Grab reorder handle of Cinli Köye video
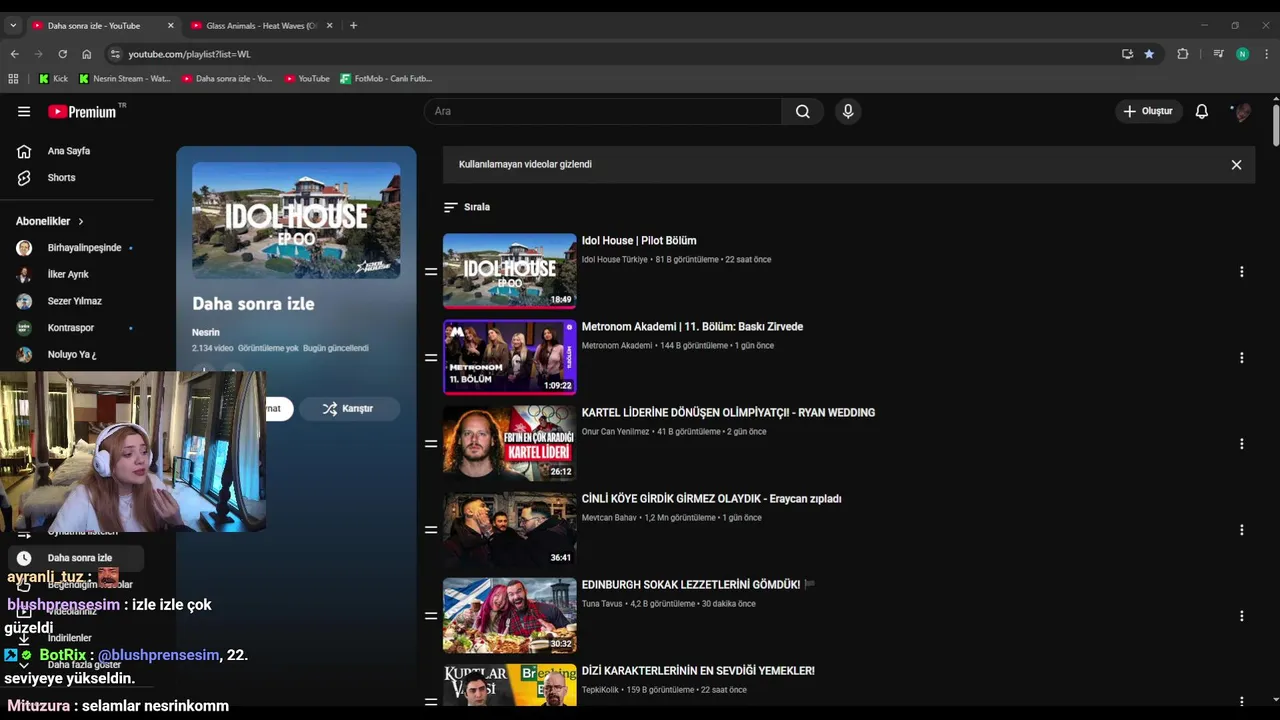This screenshot has height=720, width=1280. pyautogui.click(x=431, y=530)
